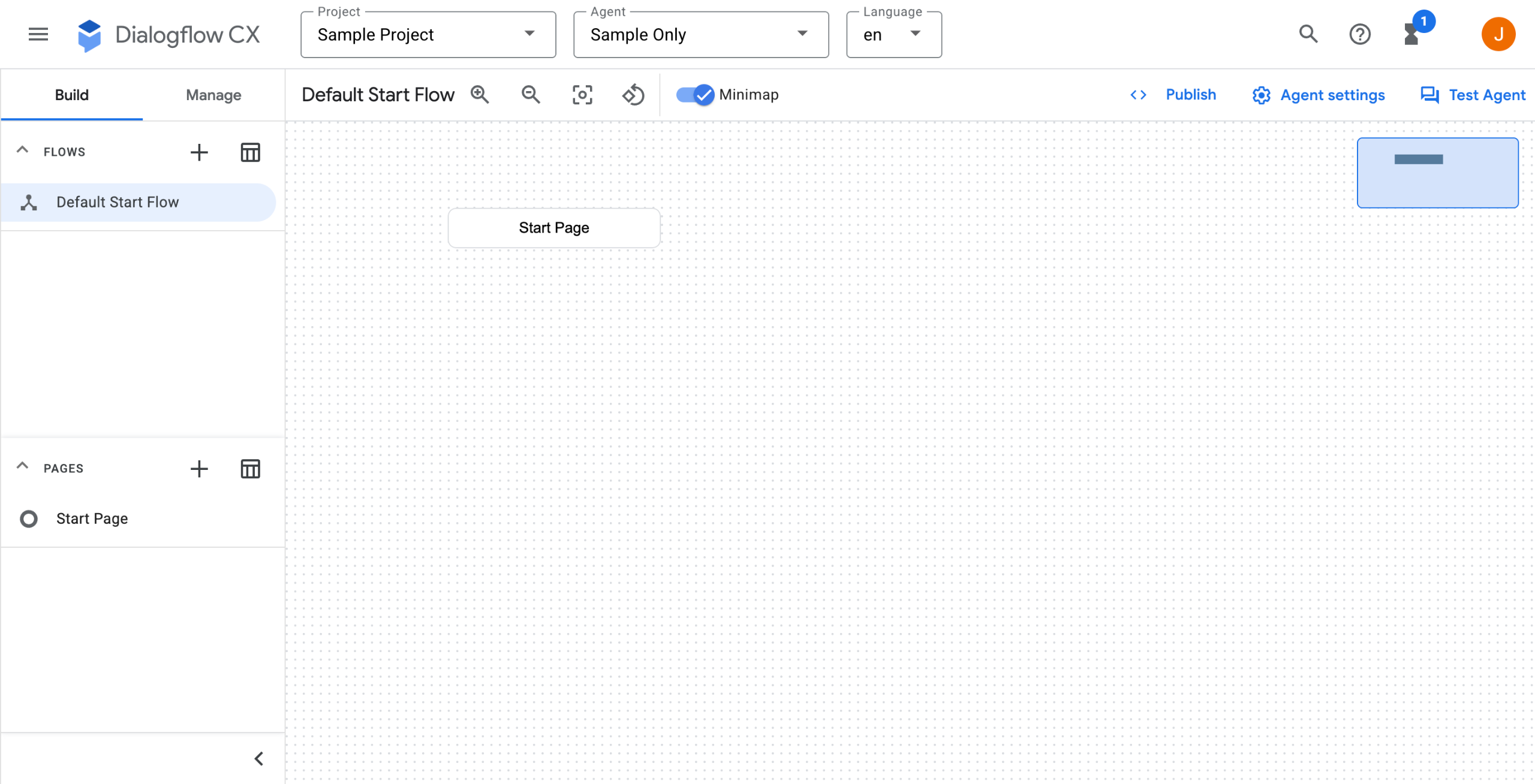Open the Language dropdown en

pos(894,35)
